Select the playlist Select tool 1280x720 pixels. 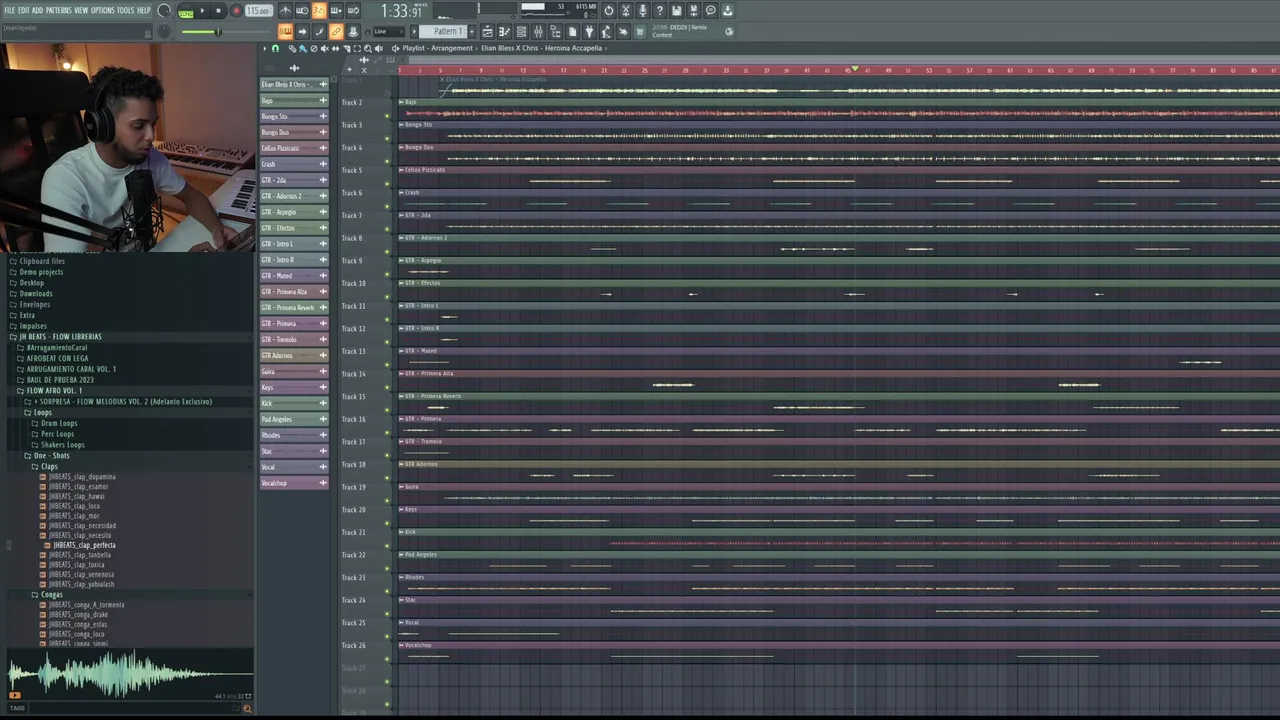(357, 48)
